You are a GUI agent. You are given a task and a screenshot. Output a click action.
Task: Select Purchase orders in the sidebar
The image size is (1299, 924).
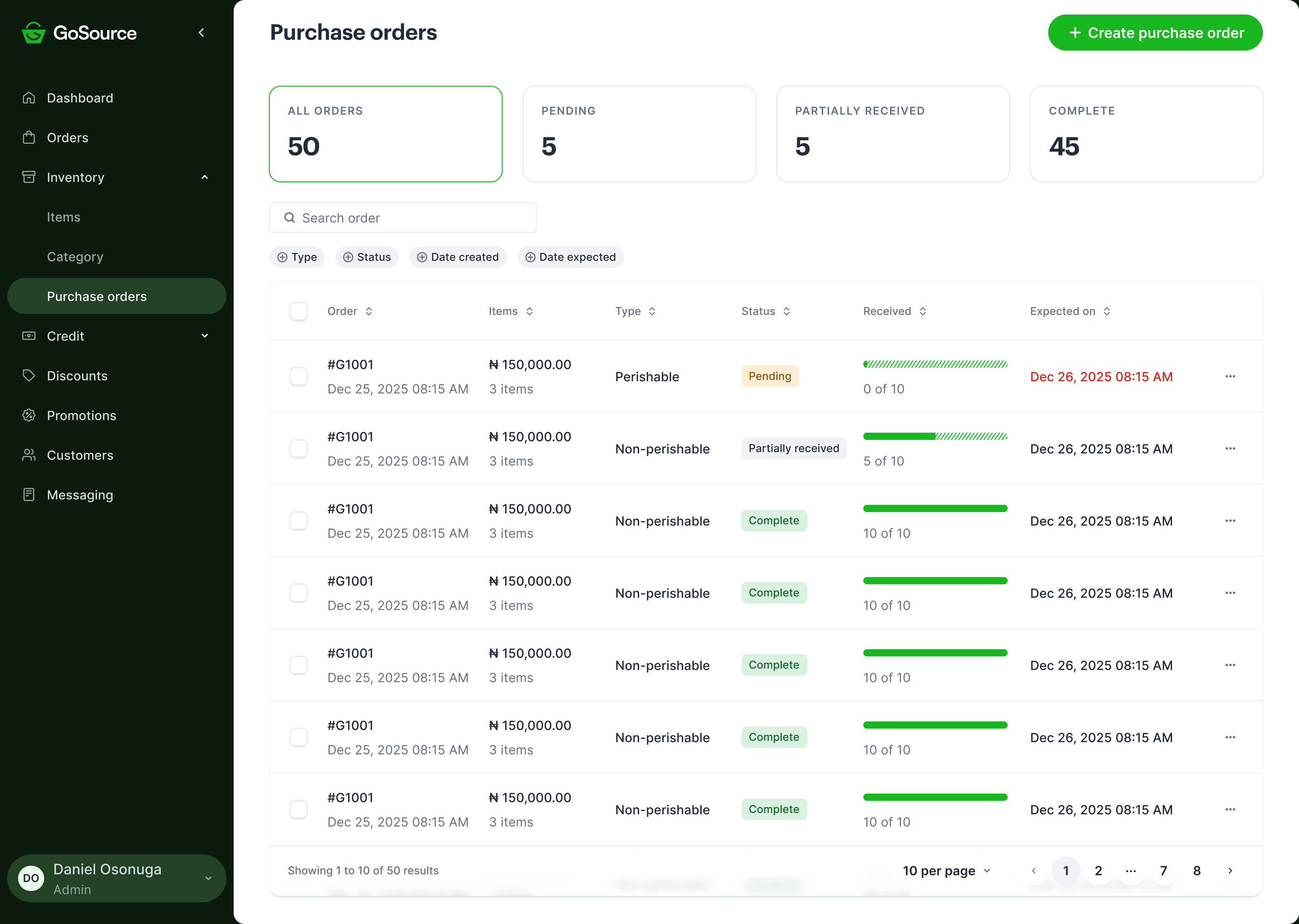click(117, 296)
